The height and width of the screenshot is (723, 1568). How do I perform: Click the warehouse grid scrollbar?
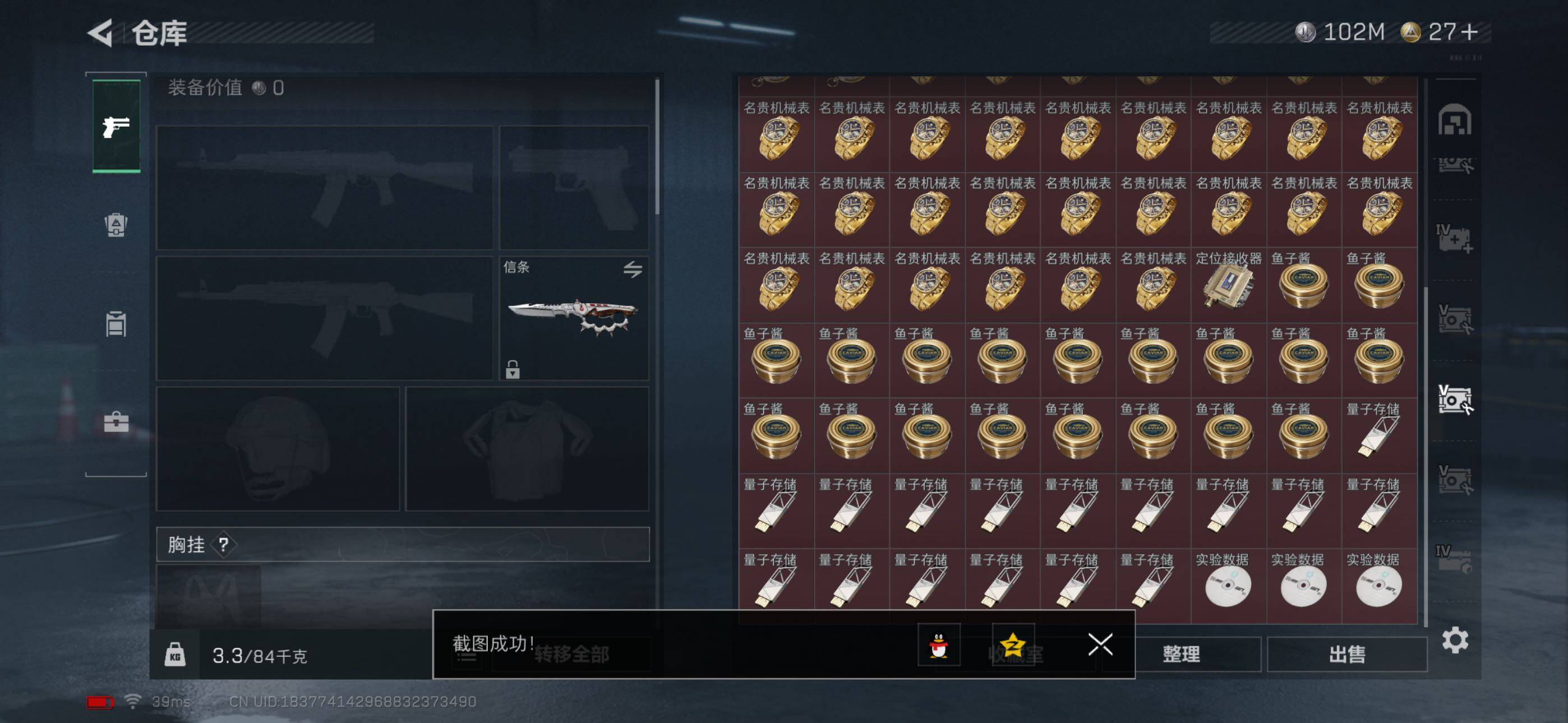click(x=1426, y=456)
